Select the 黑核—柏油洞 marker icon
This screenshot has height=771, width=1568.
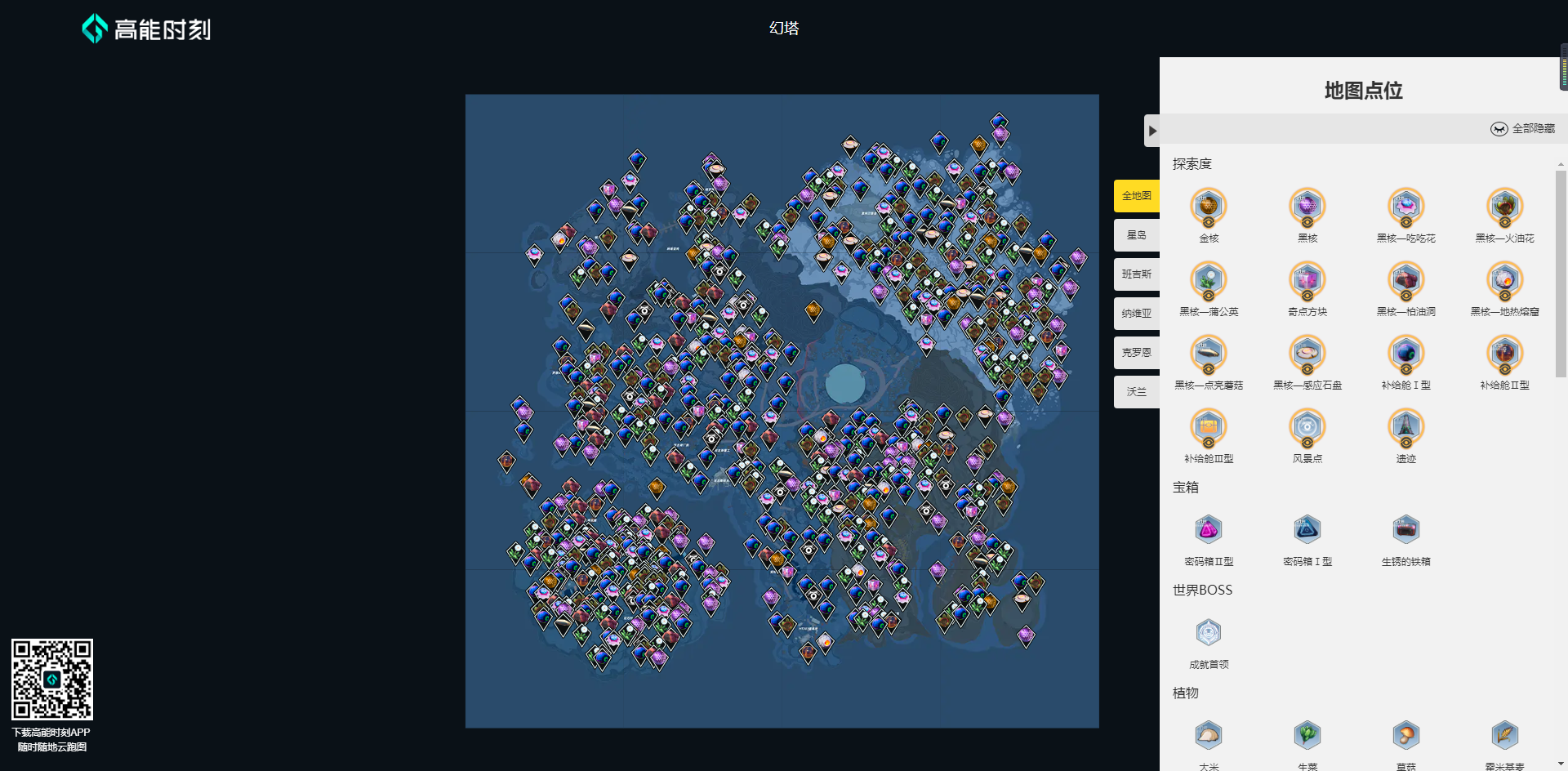(1406, 281)
